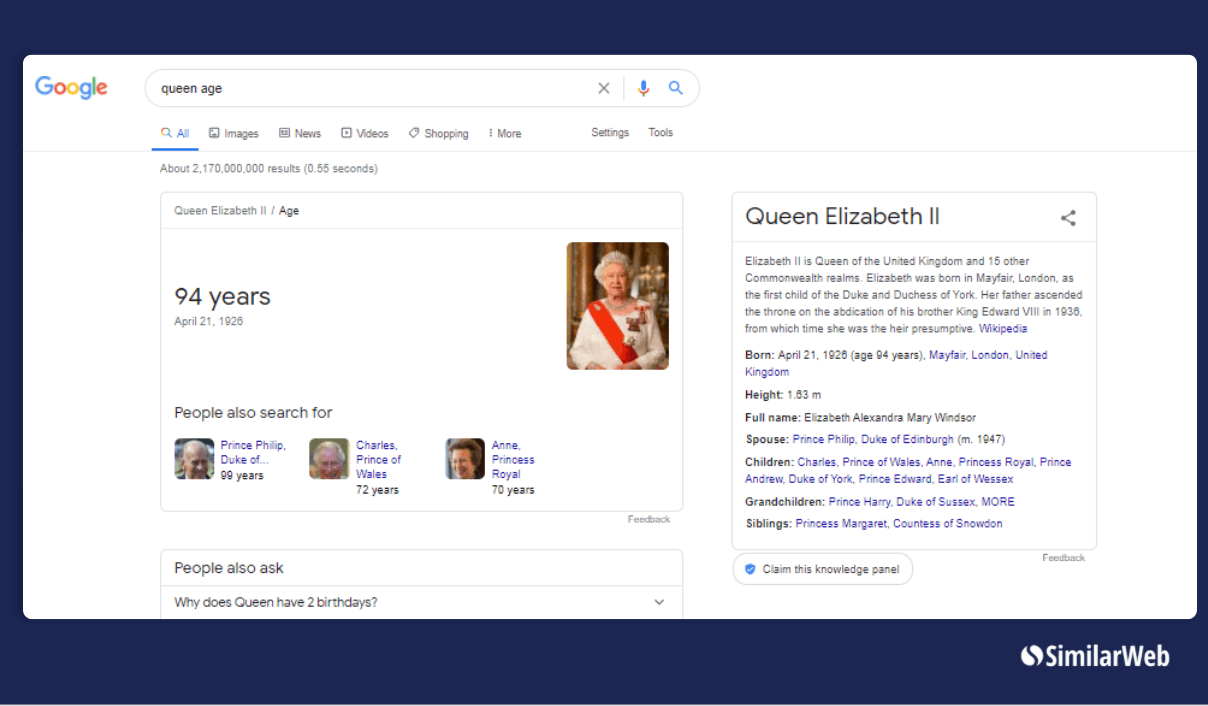Image resolution: width=1208 pixels, height=706 pixels.
Task: Expand 'Why does Queen have 2 birthdays?'
Action: (x=421, y=602)
